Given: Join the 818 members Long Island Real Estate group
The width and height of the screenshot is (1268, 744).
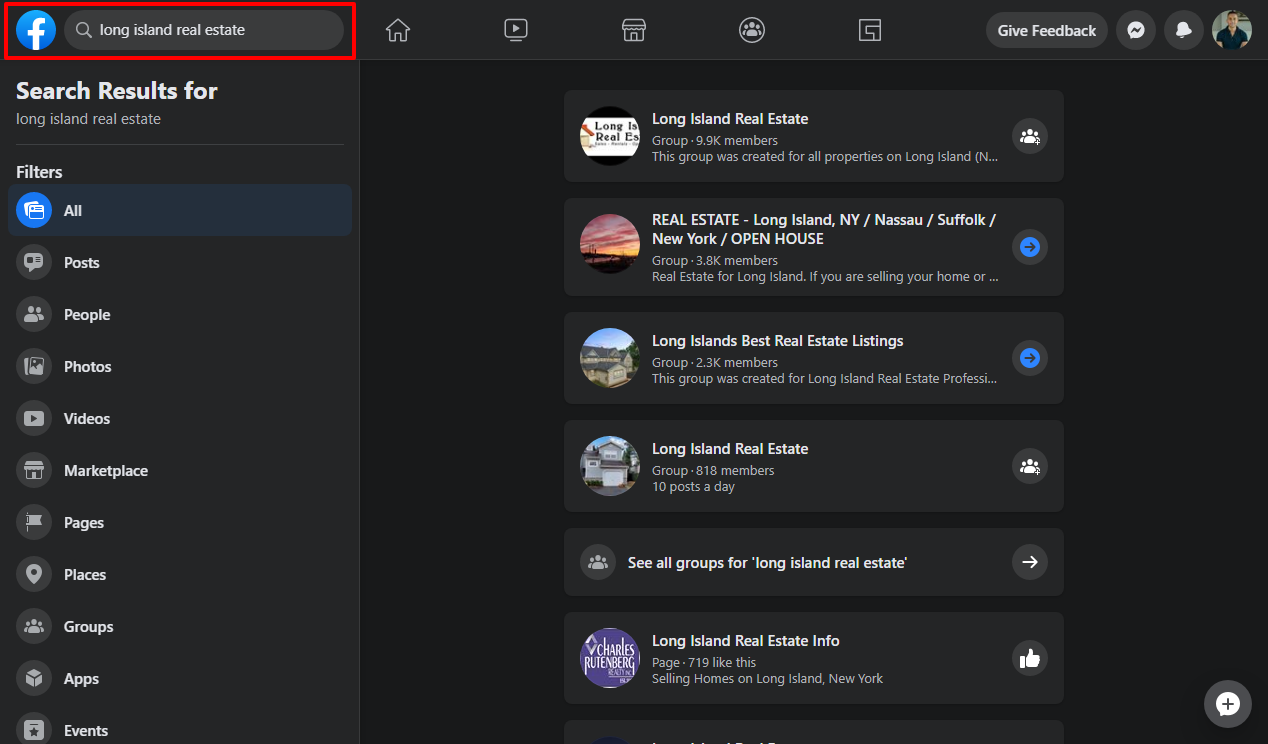Looking at the screenshot, I should (1030, 466).
